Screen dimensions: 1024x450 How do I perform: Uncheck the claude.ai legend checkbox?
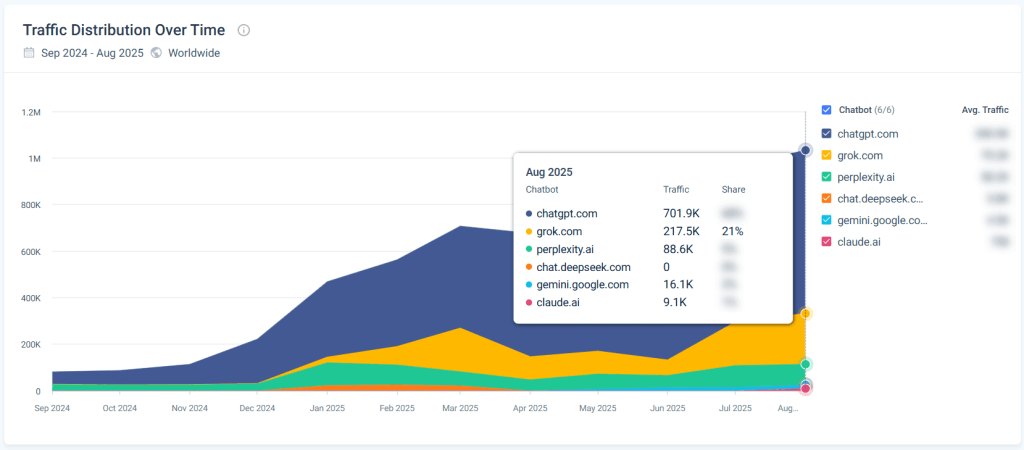tap(826, 242)
